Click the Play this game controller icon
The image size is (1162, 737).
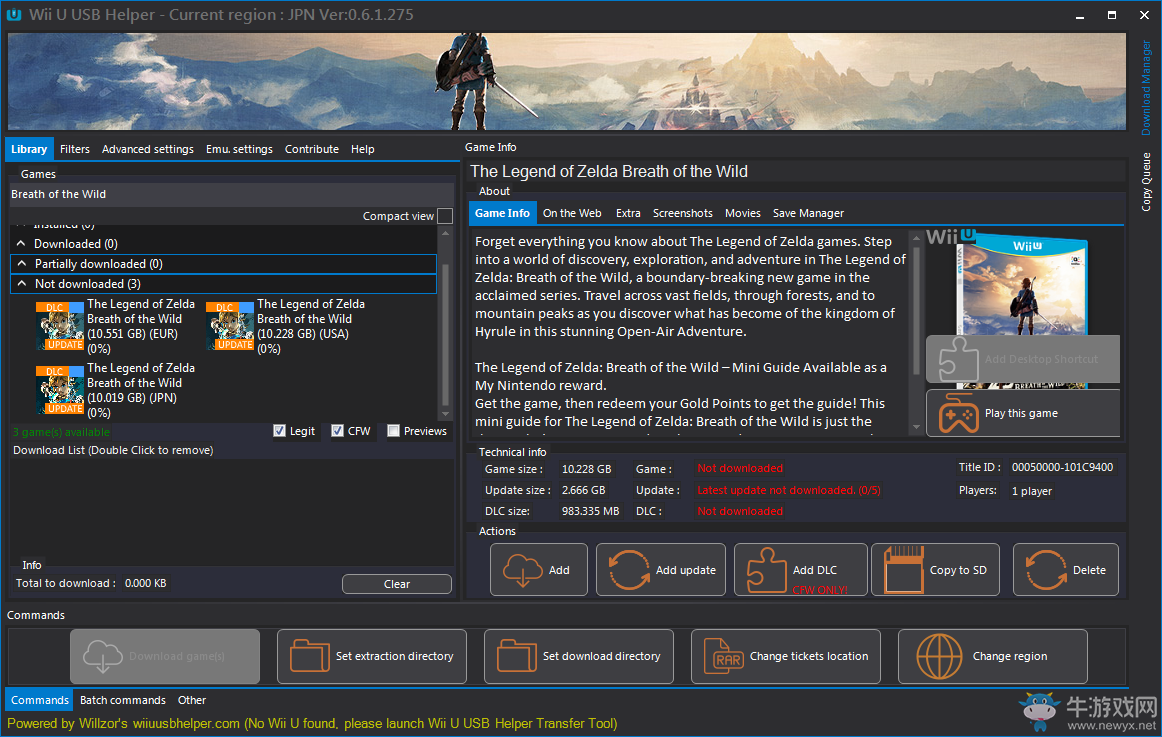pyautogui.click(x=958, y=413)
